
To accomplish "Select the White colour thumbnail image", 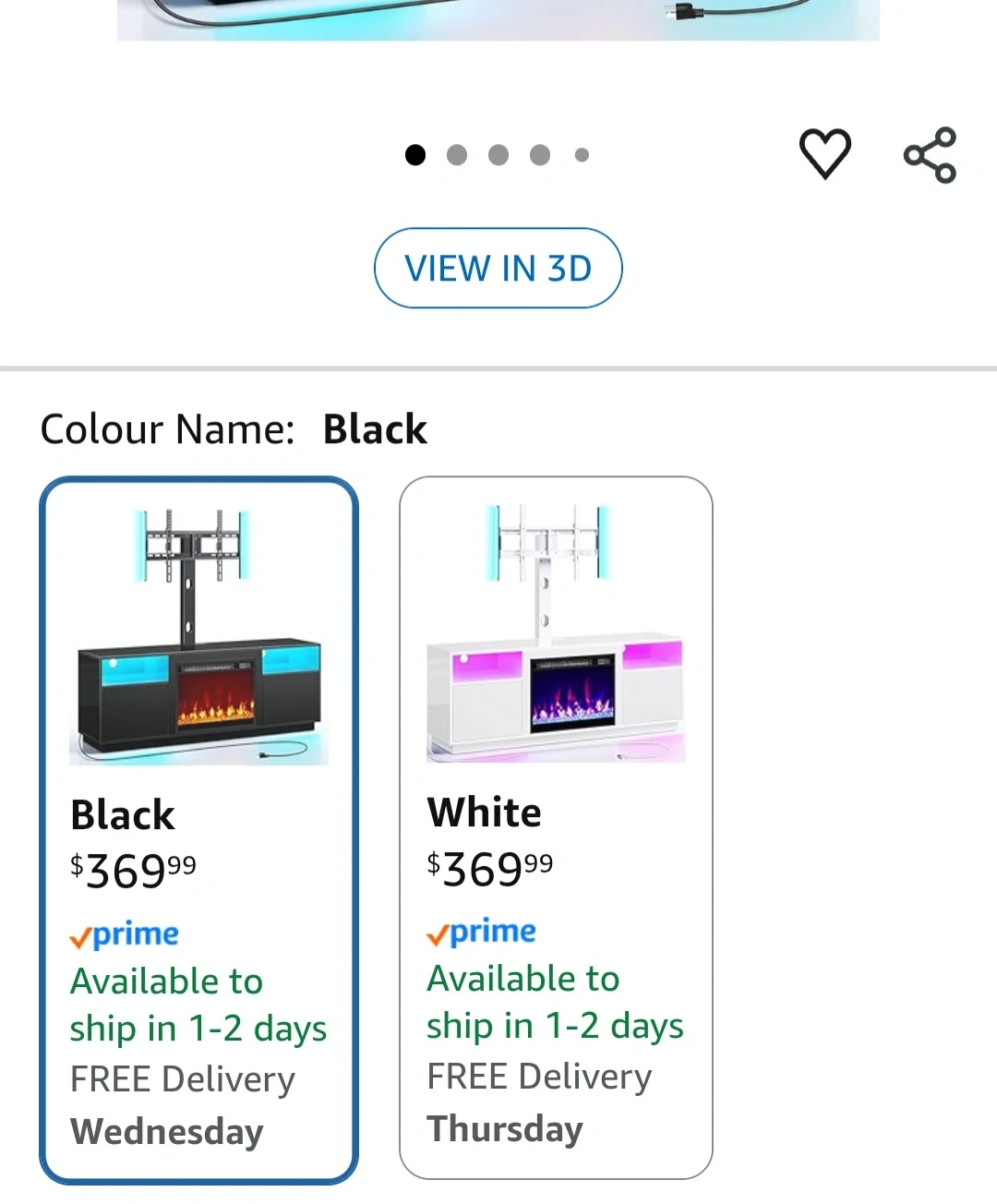I will point(556,633).
